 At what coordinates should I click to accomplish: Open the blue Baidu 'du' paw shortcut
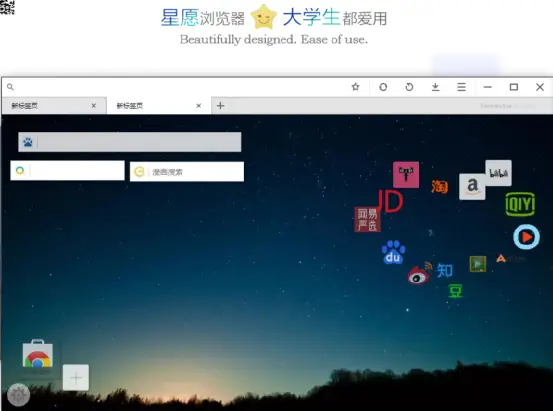(393, 252)
